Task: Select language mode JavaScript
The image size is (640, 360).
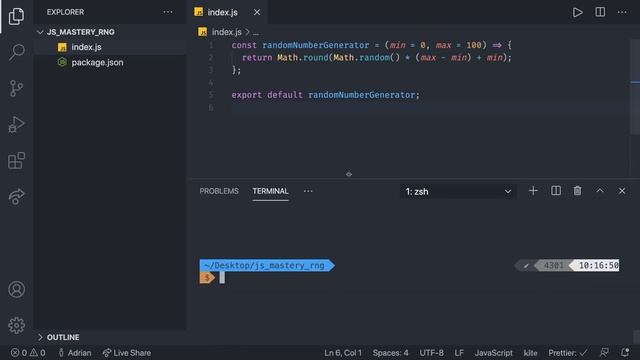Action: point(493,353)
